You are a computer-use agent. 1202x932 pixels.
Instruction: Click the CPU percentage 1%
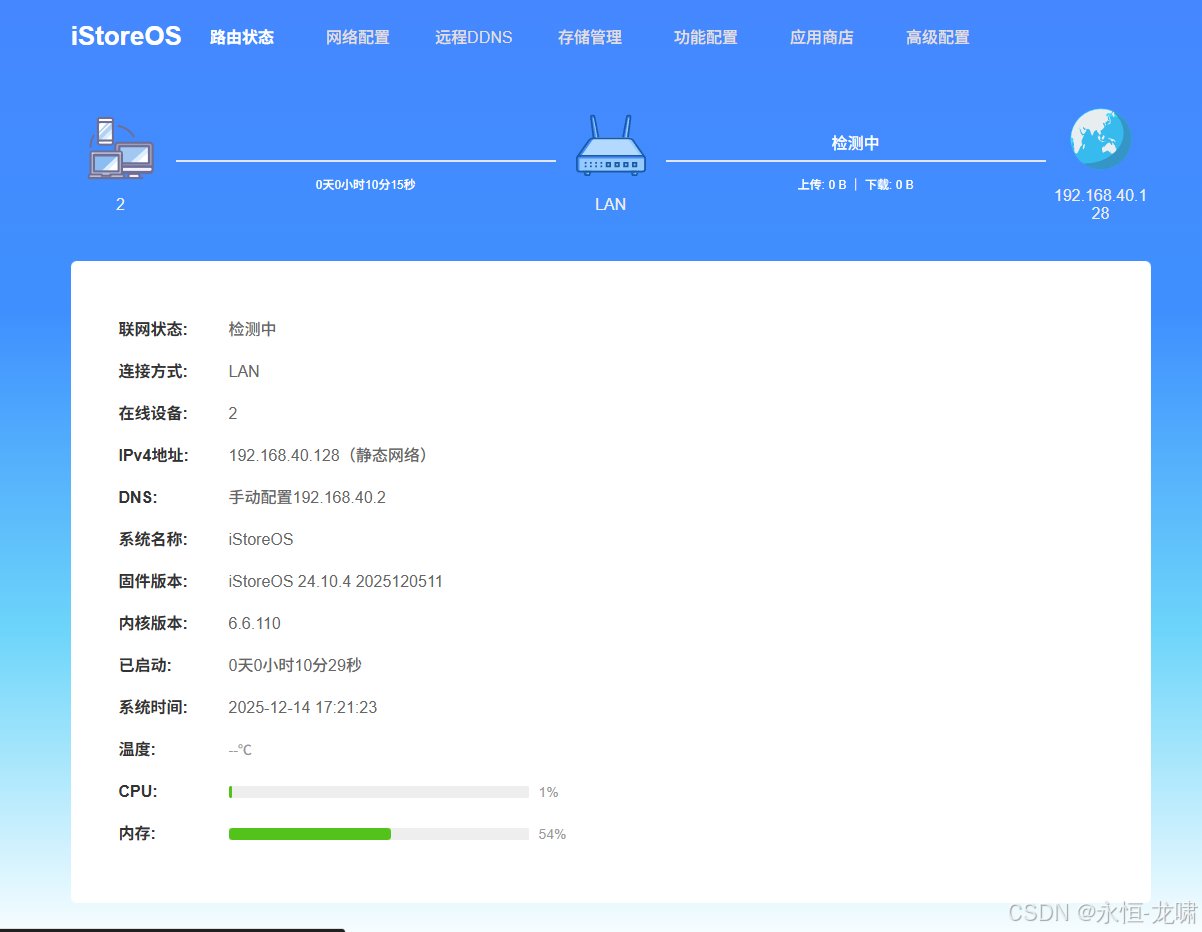pos(549,792)
